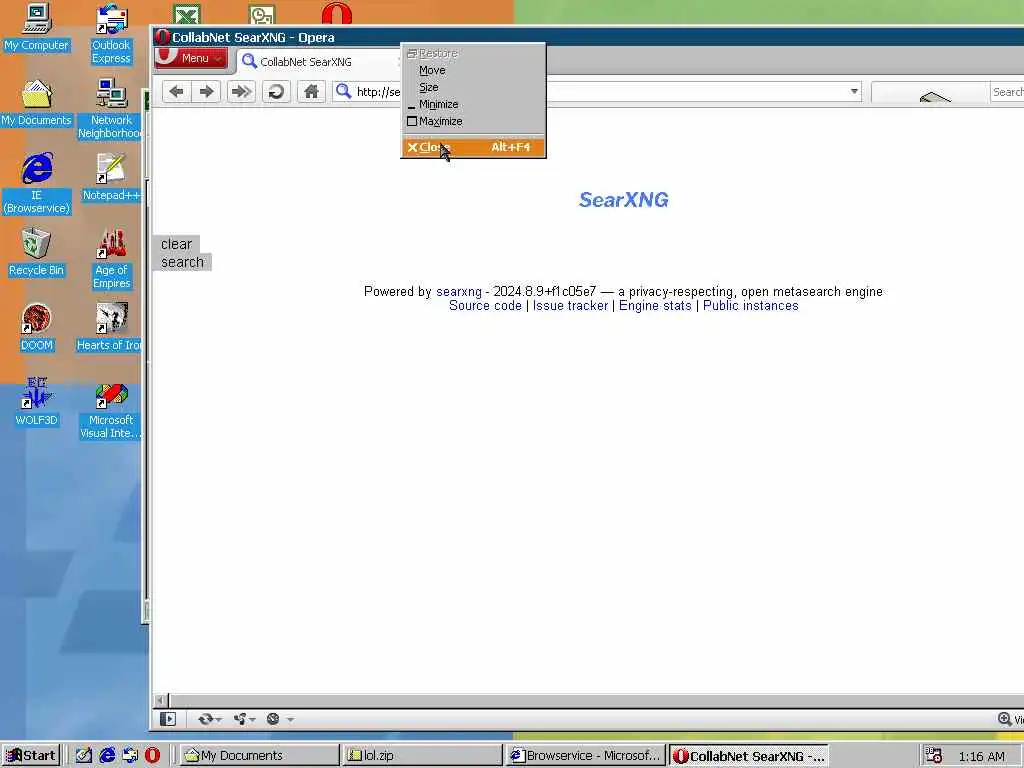Click the Fast Forward double-arrow button
This screenshot has height=768, width=1024.
click(241, 91)
